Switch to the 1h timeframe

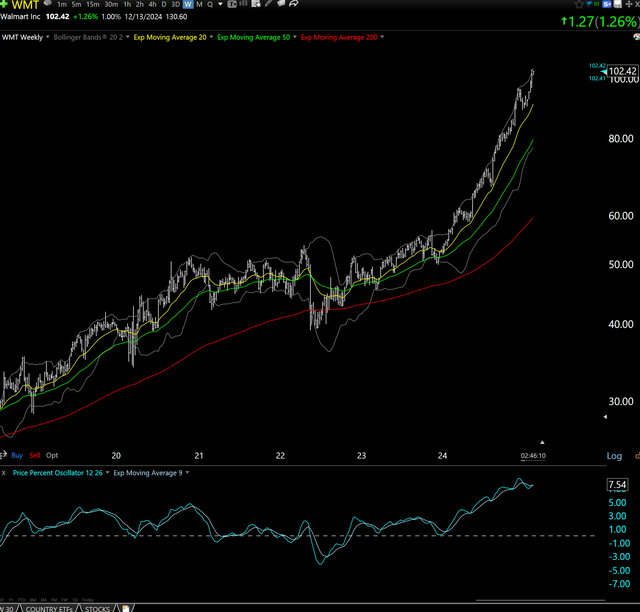click(x=127, y=4)
